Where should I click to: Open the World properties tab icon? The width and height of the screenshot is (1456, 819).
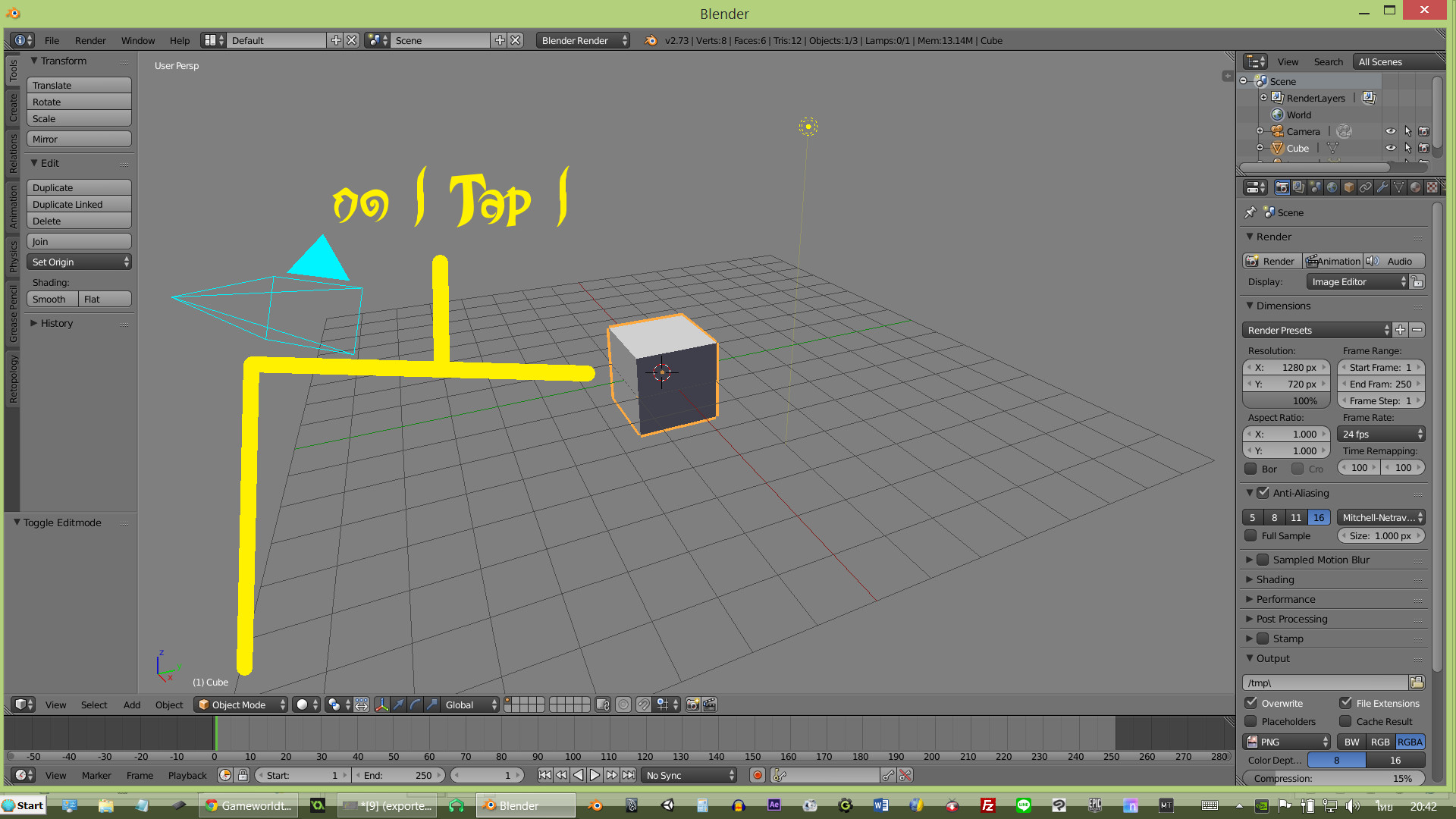[x=1332, y=187]
